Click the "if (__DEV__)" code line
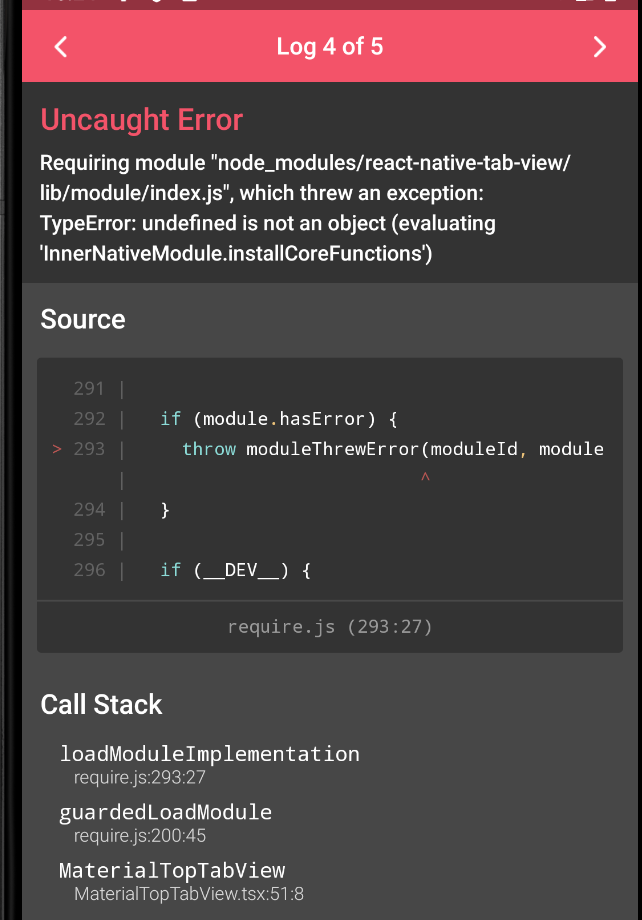The height and width of the screenshot is (920, 642). 236,570
